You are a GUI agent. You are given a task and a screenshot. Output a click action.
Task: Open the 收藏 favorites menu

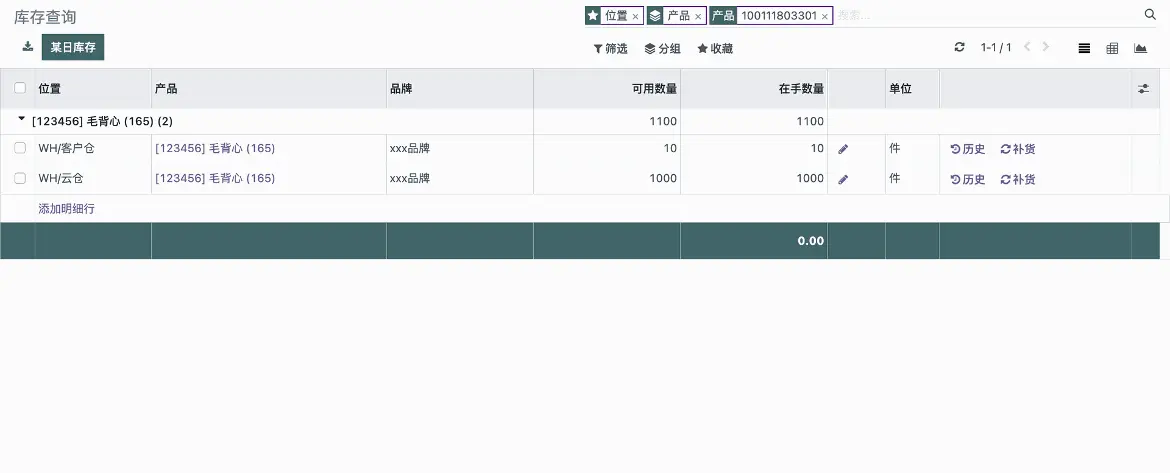[x=715, y=48]
